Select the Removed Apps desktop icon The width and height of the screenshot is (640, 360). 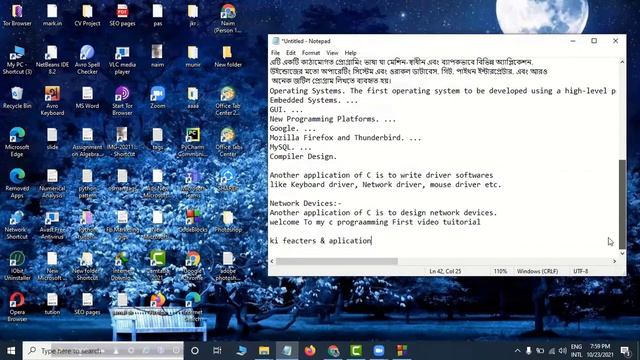[17, 183]
